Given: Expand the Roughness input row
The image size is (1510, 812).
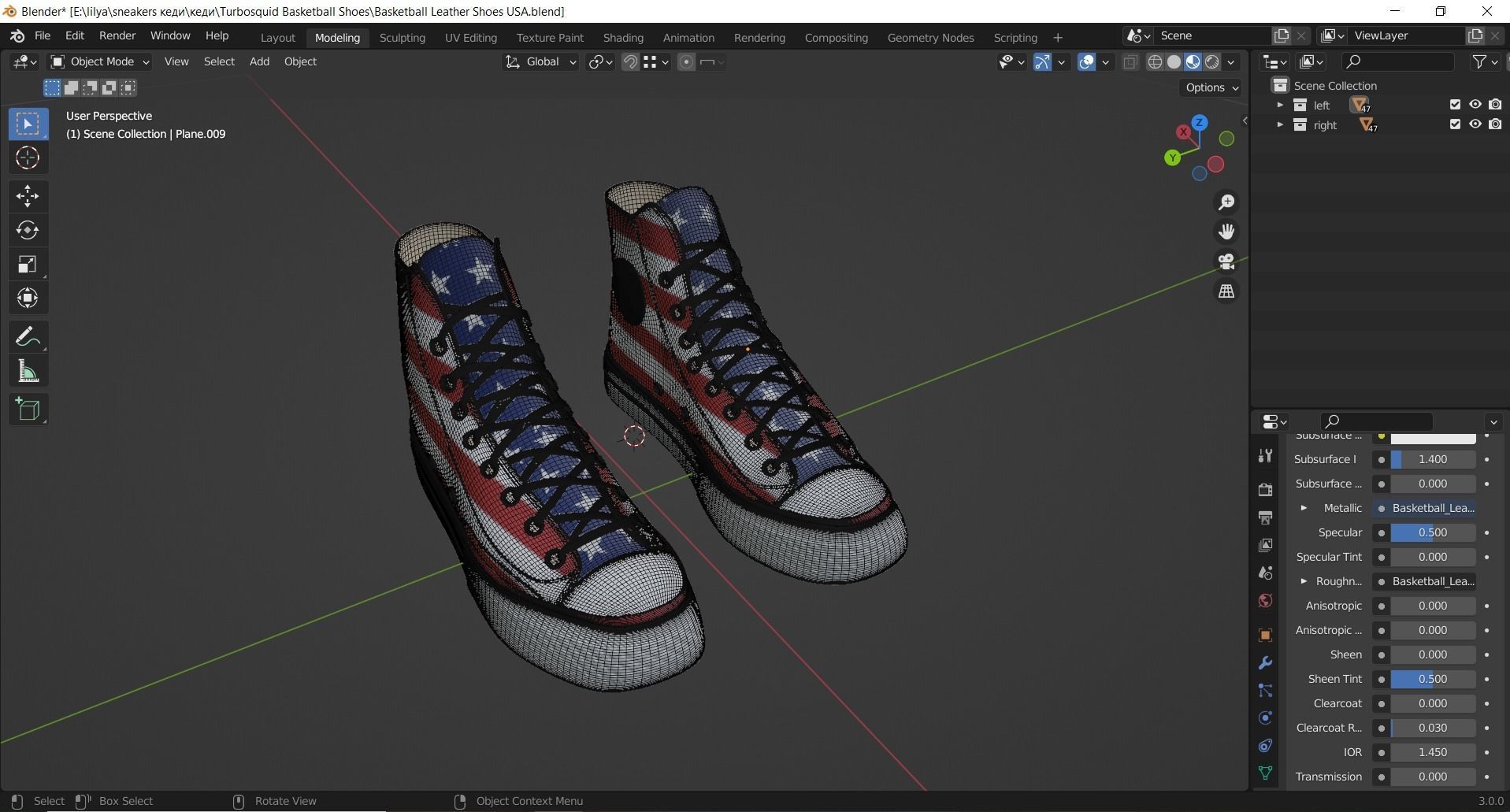Looking at the screenshot, I should [x=1304, y=581].
